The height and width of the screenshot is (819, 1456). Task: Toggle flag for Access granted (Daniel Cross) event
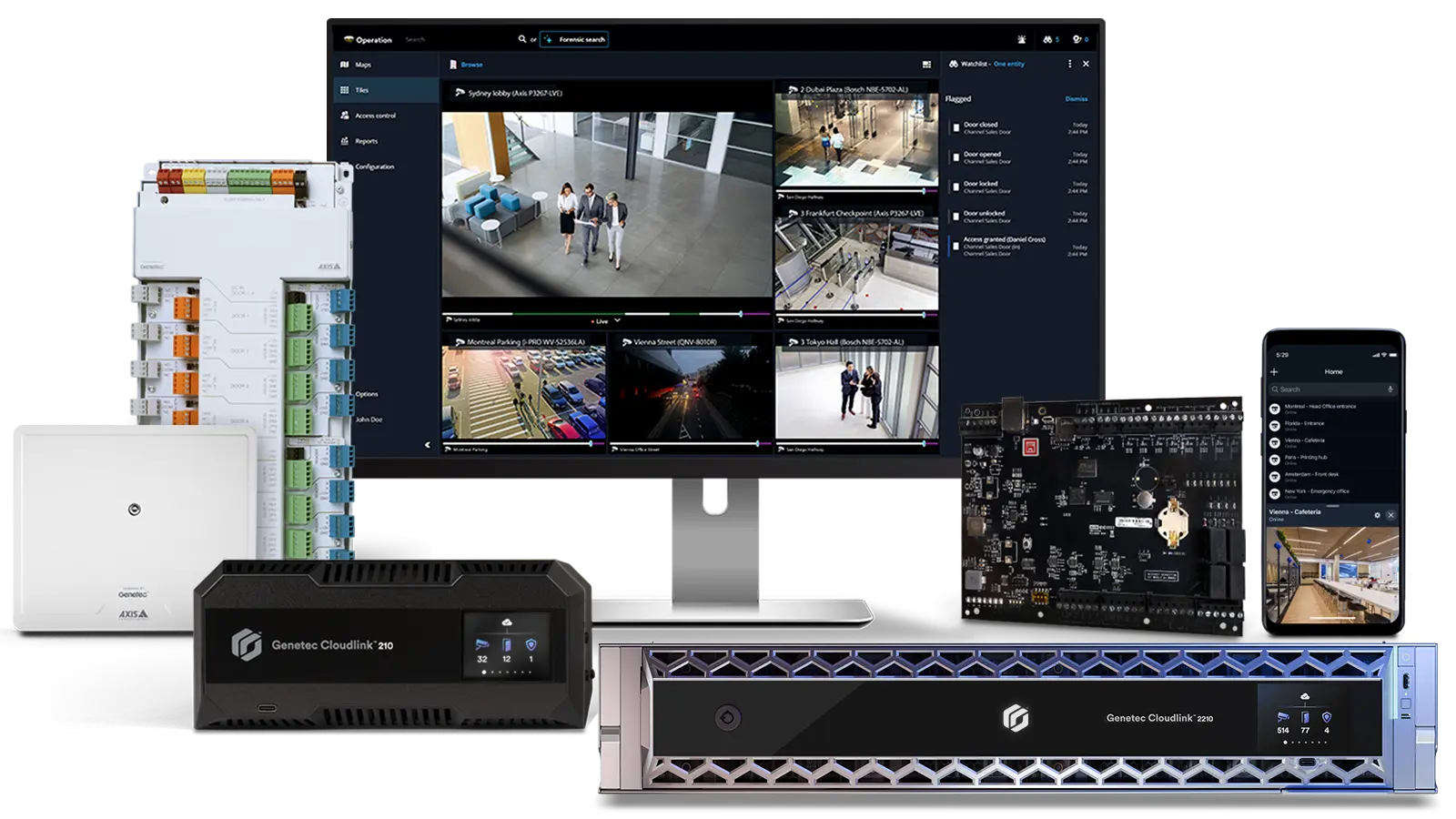click(x=955, y=246)
